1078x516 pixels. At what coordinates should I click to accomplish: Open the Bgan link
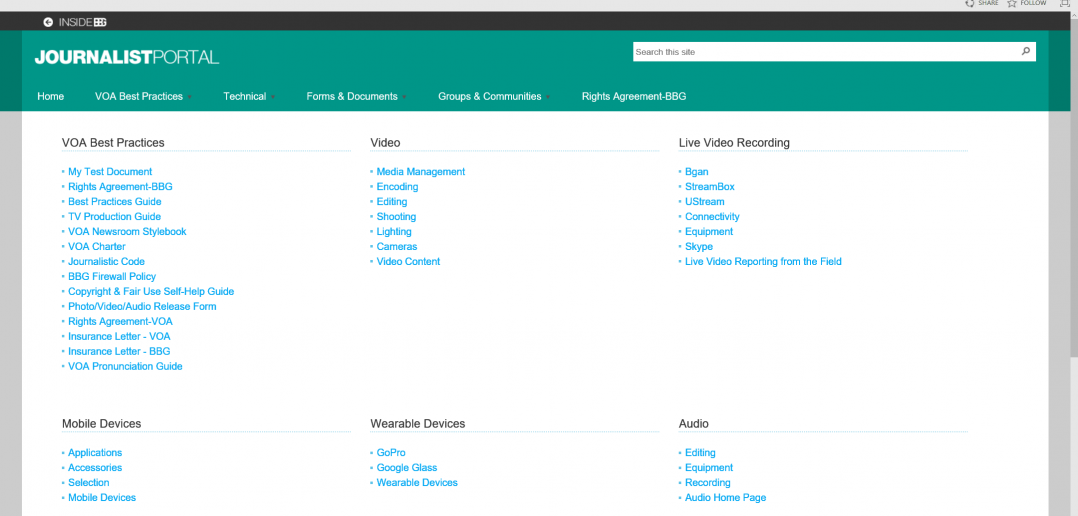point(696,172)
